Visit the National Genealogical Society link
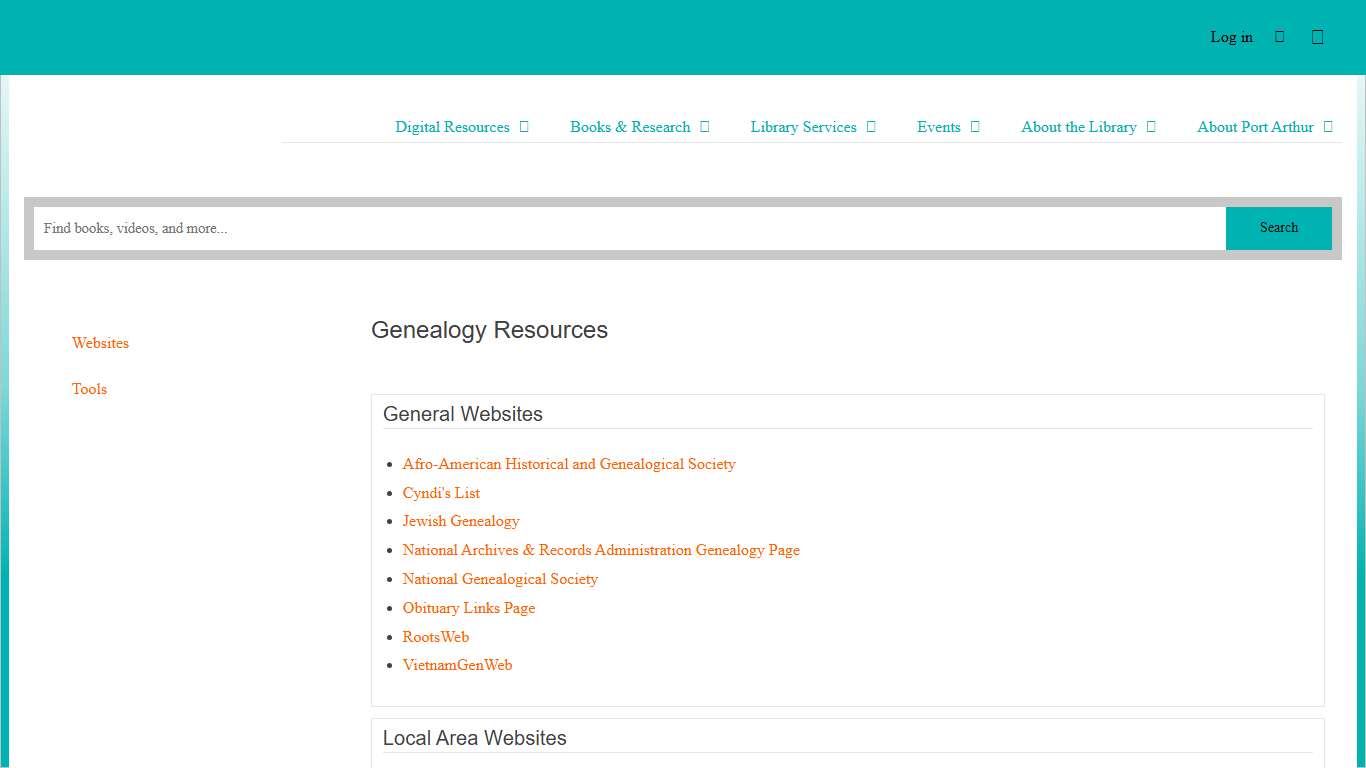Screen dimensions: 1366x768 [500, 579]
